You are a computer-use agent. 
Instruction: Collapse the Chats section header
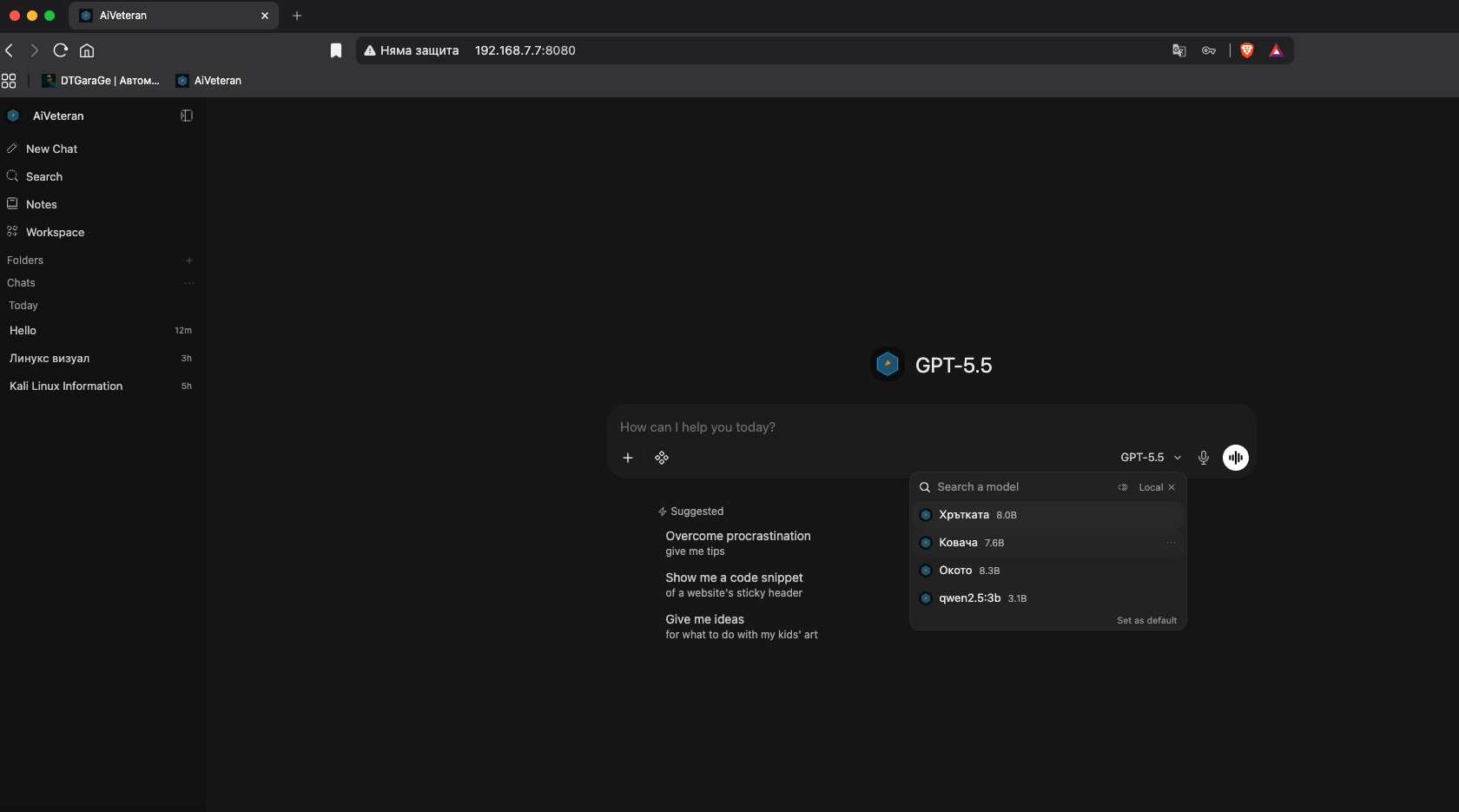(x=21, y=283)
